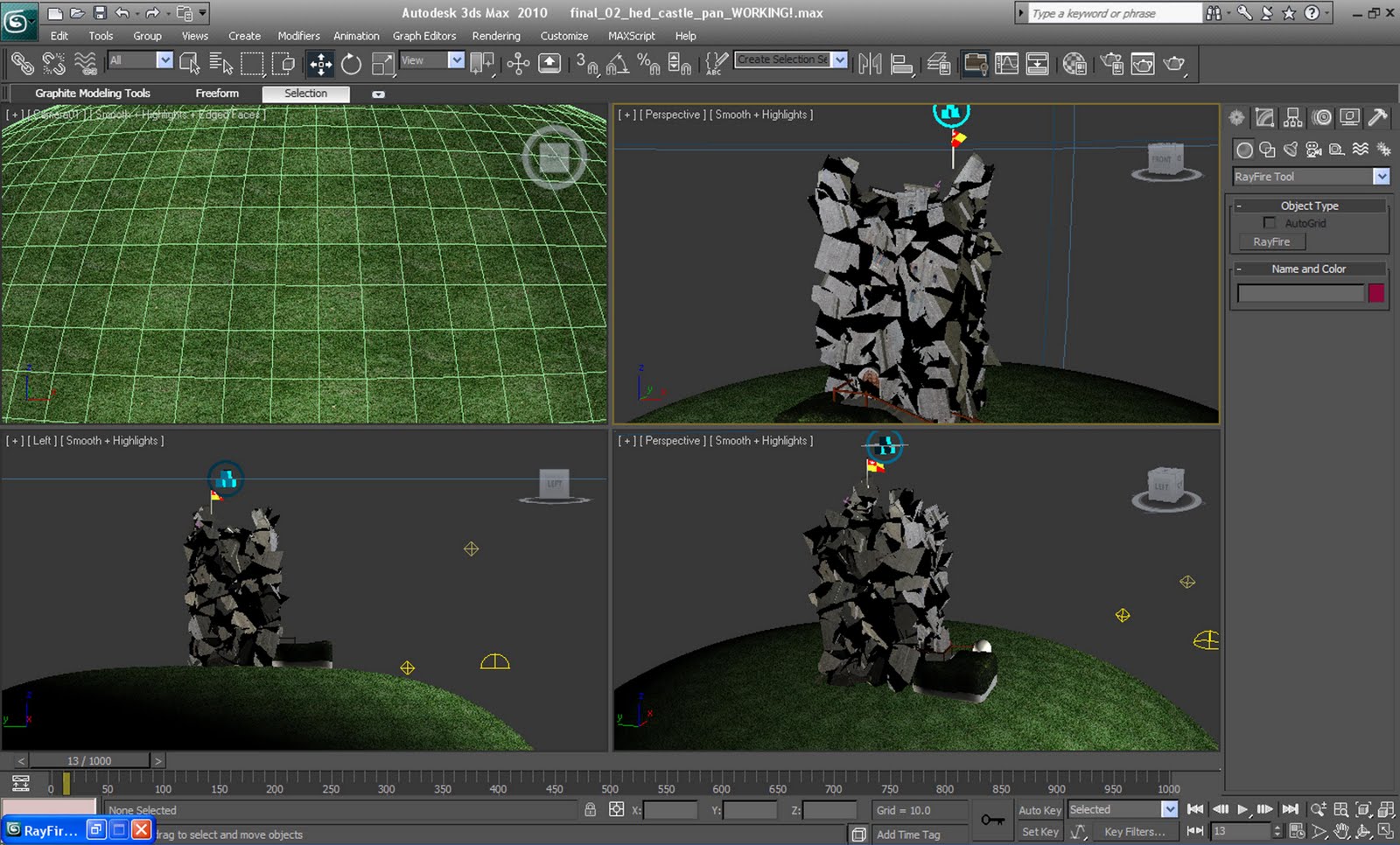Click the object color swatch

(x=1375, y=293)
